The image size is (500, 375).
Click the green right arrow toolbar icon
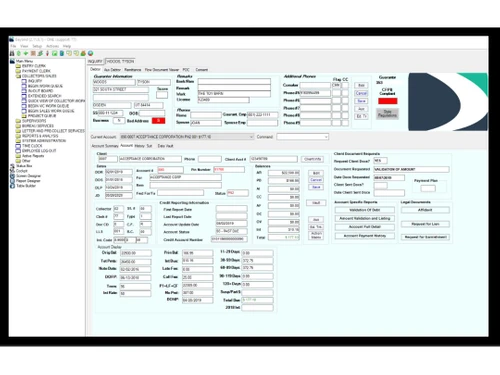click(x=26, y=53)
